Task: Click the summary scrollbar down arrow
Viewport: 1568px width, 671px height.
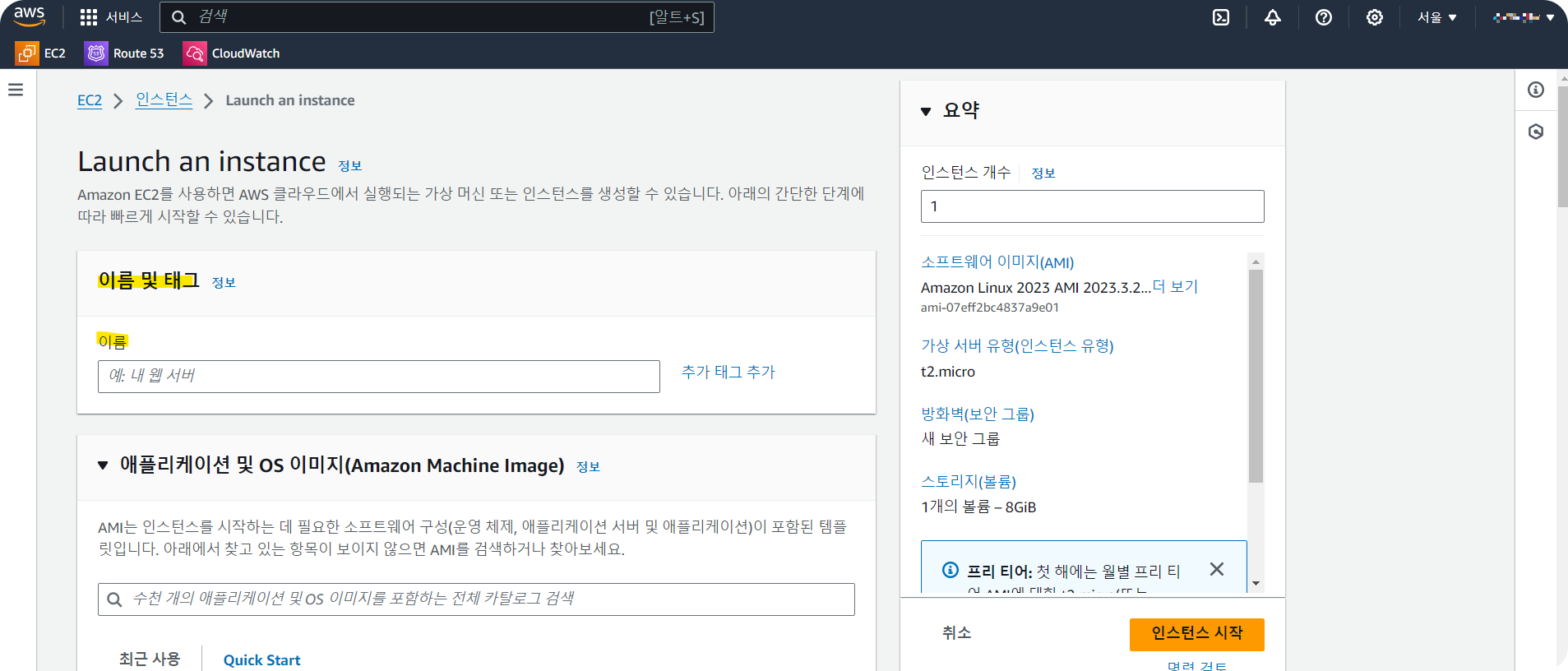Action: click(1256, 583)
